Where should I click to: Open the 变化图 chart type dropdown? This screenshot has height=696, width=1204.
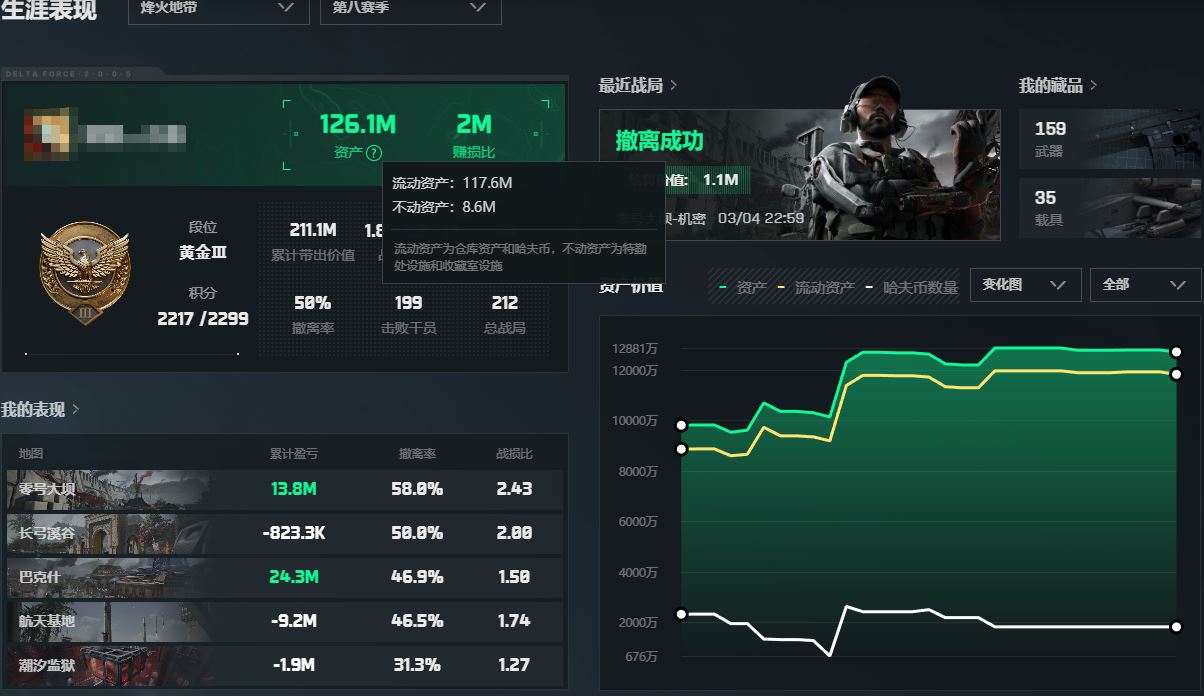[x=1025, y=285]
